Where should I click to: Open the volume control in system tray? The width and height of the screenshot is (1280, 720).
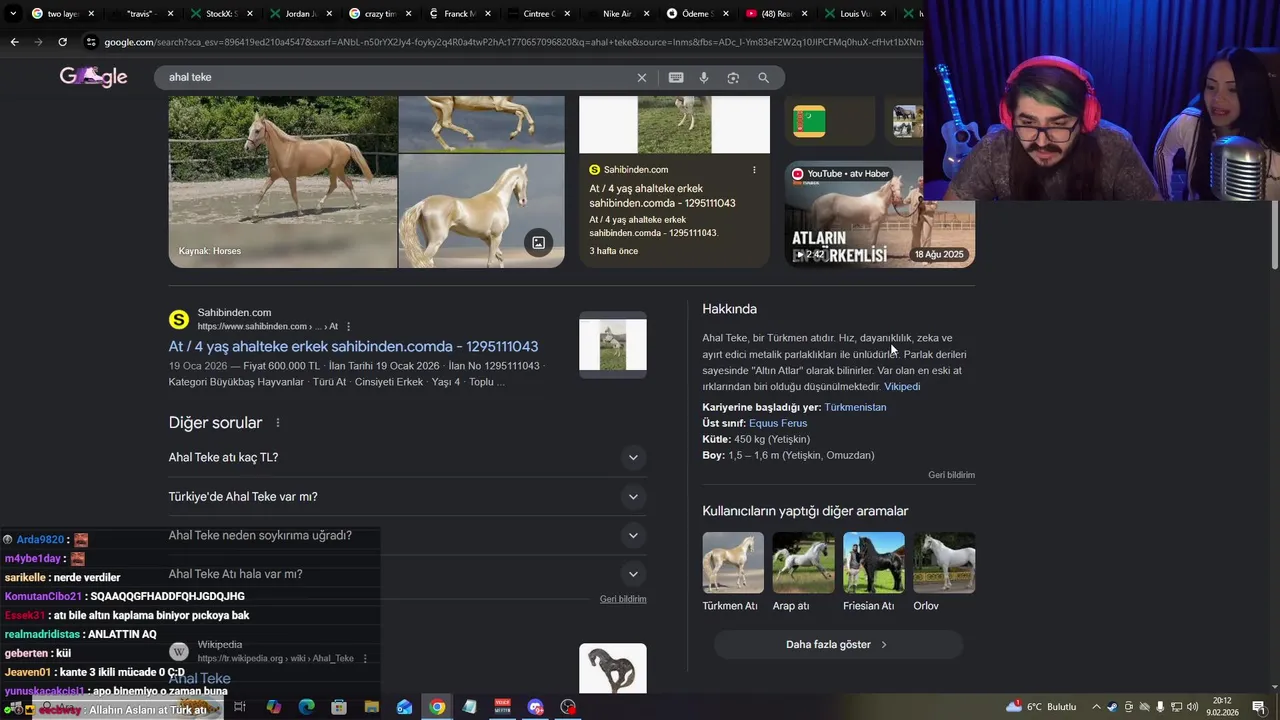tap(1193, 707)
